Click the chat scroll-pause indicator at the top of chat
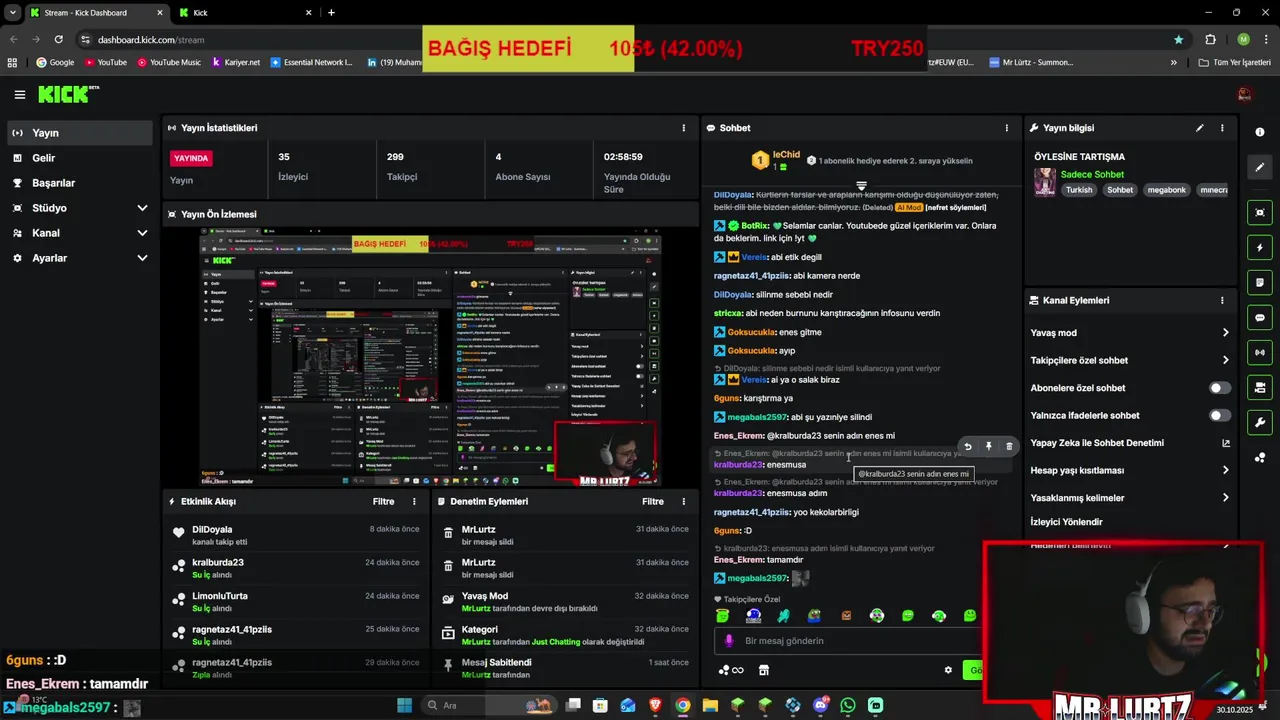The image size is (1280, 720). (861, 186)
